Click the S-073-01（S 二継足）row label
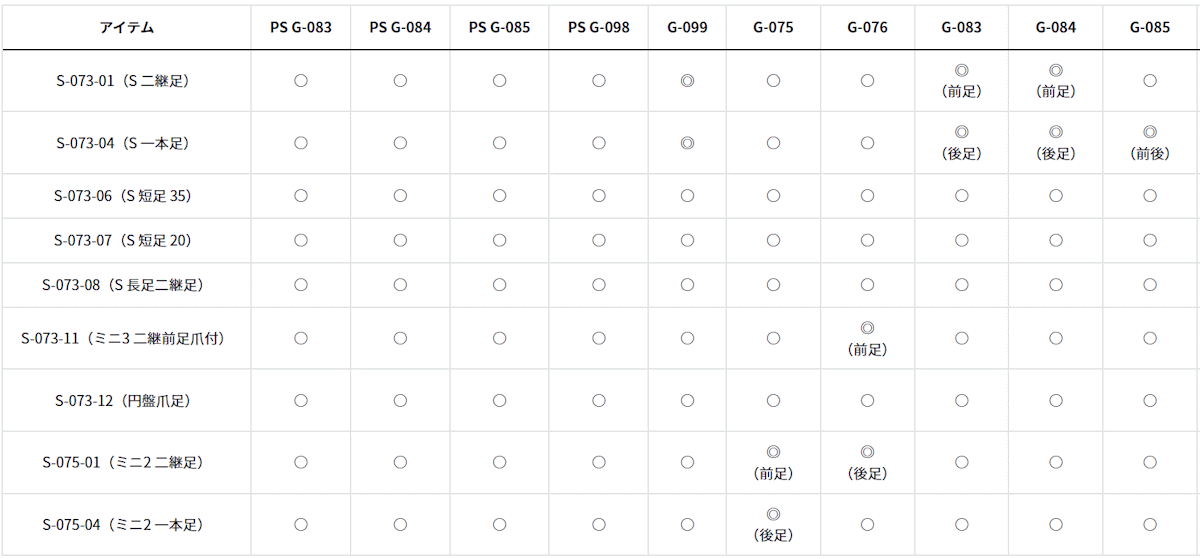This screenshot has height=559, width=1200. 122,81
